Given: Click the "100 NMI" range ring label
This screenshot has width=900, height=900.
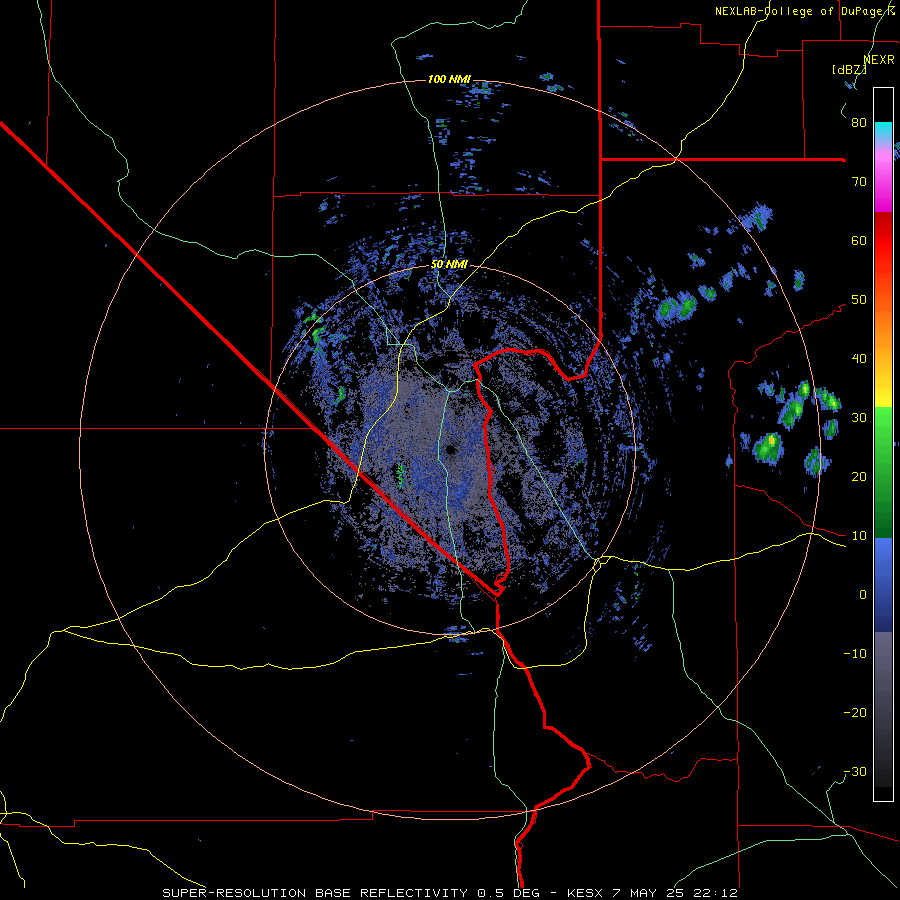Looking at the screenshot, I should point(449,79).
